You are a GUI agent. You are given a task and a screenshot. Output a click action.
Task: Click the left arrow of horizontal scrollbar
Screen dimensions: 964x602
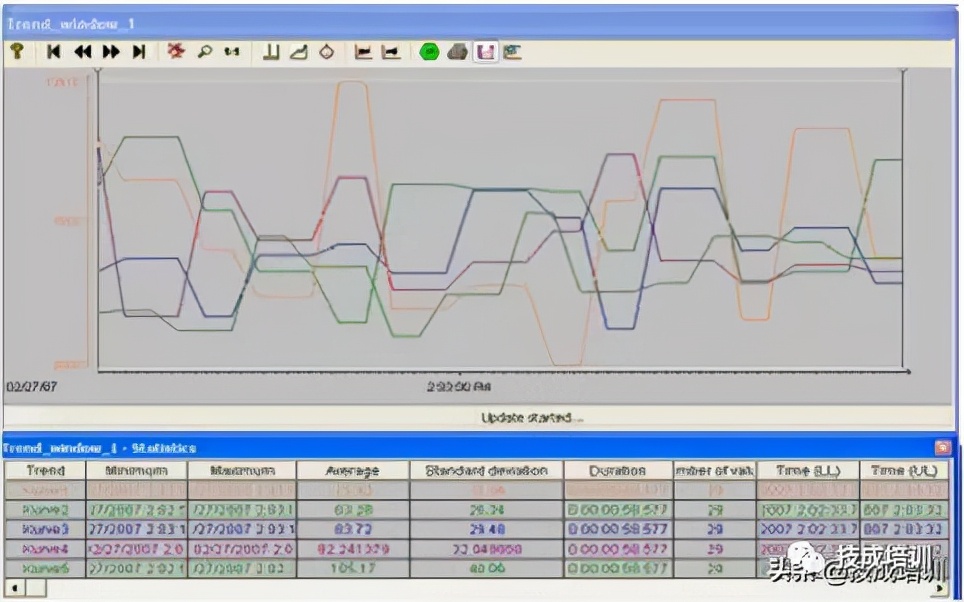click(x=12, y=586)
